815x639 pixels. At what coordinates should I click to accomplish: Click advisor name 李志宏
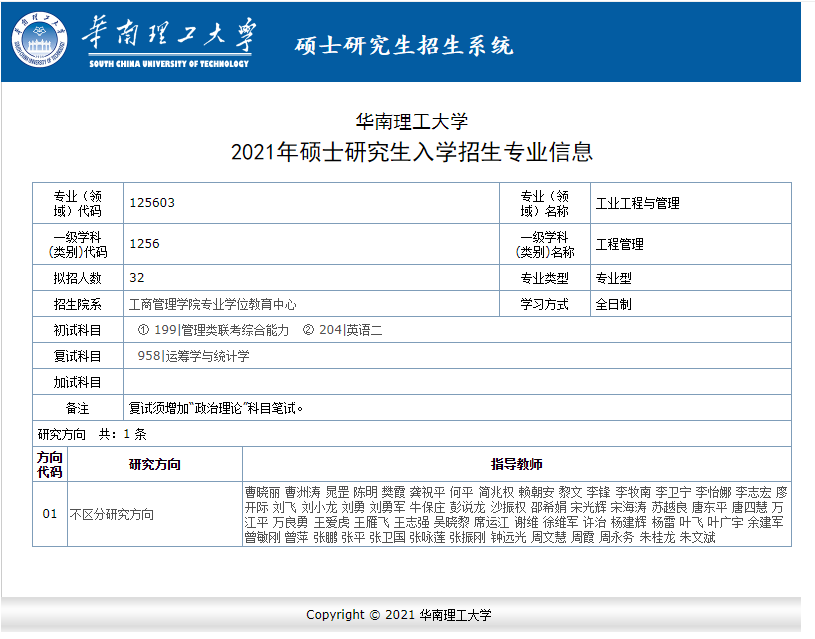click(x=754, y=492)
